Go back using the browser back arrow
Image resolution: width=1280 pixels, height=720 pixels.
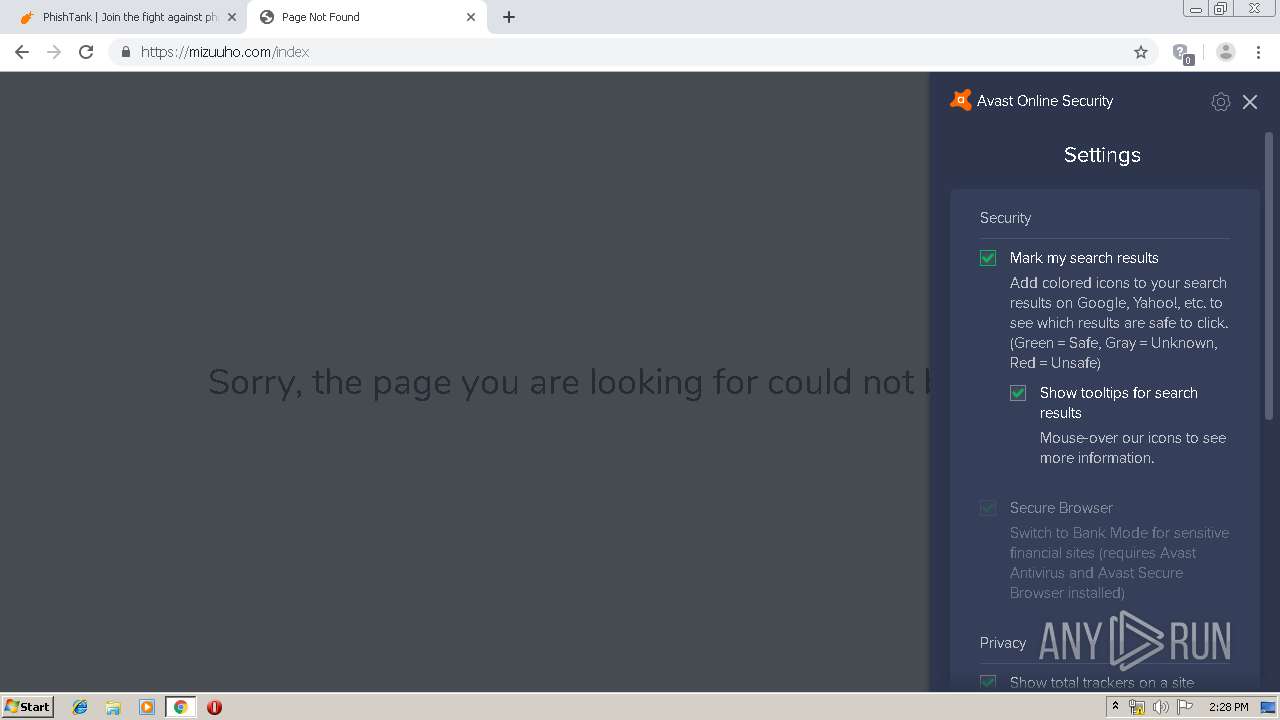22,52
